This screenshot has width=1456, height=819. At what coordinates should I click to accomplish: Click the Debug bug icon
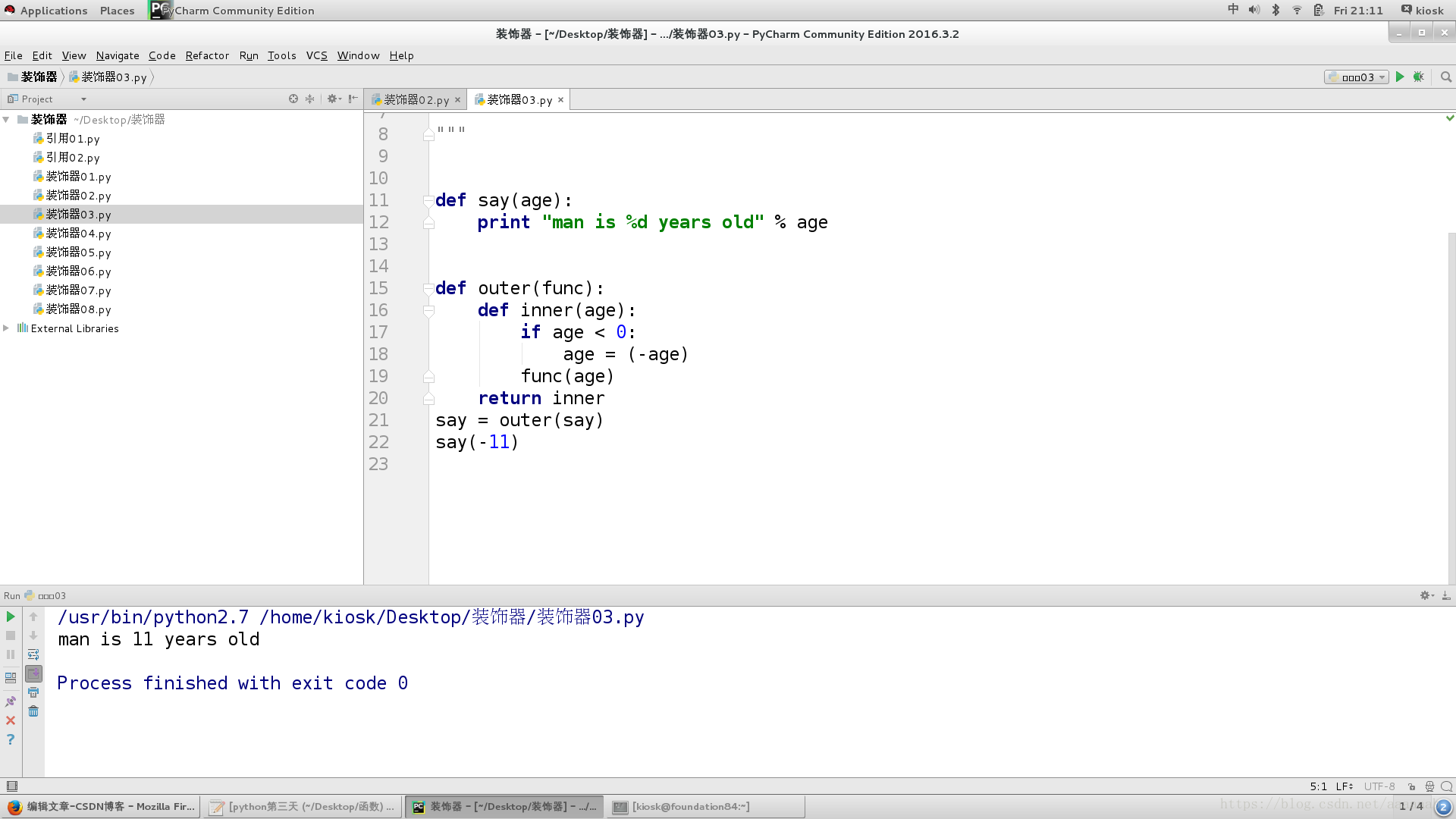point(1418,77)
